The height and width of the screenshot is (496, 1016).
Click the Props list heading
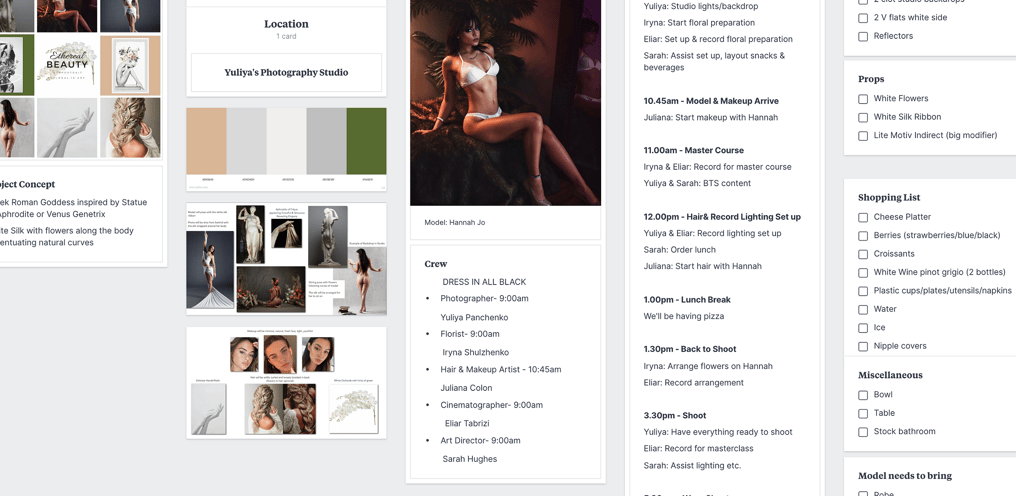click(871, 79)
